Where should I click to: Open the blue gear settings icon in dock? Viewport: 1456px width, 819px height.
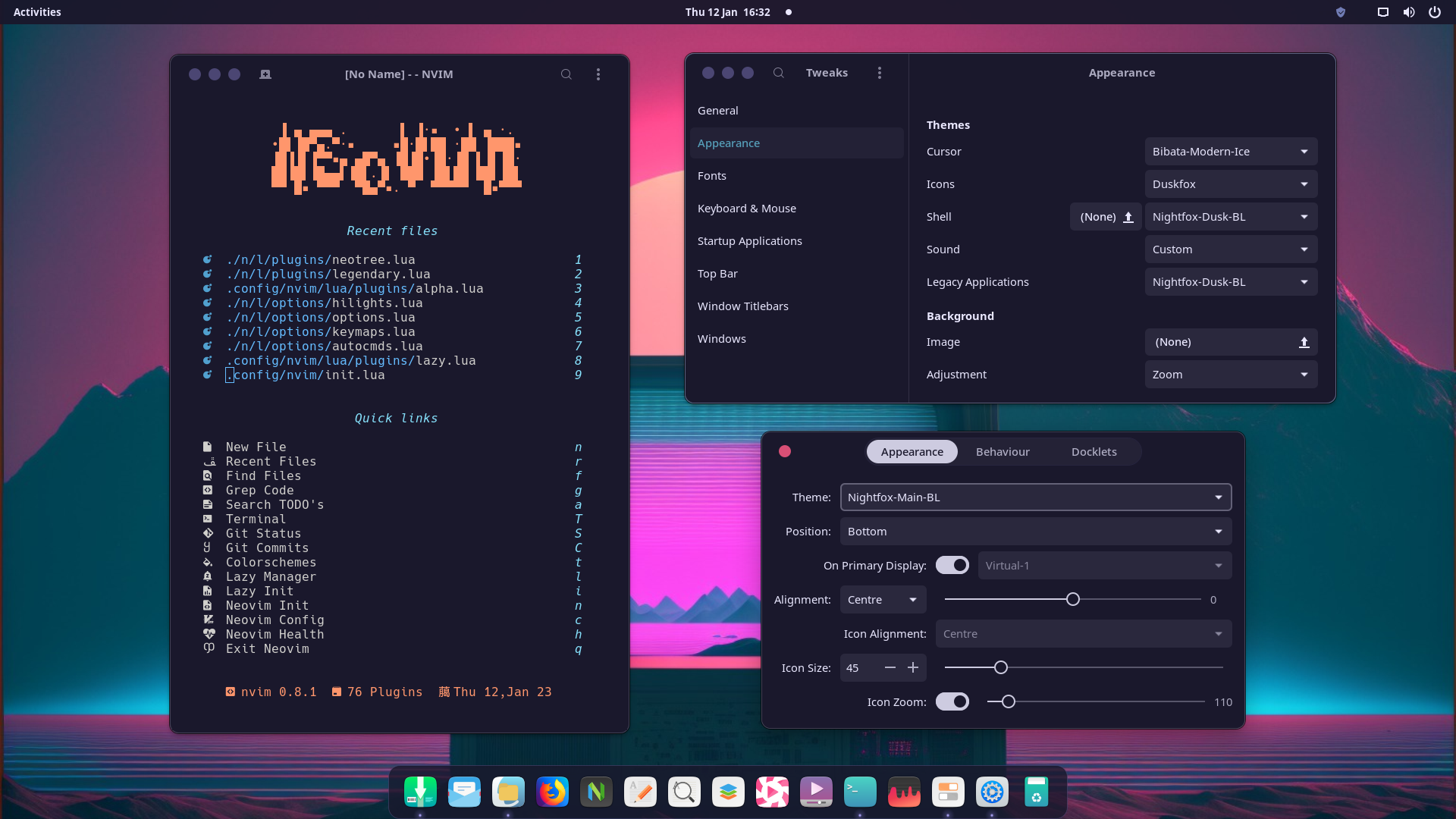coord(992,792)
